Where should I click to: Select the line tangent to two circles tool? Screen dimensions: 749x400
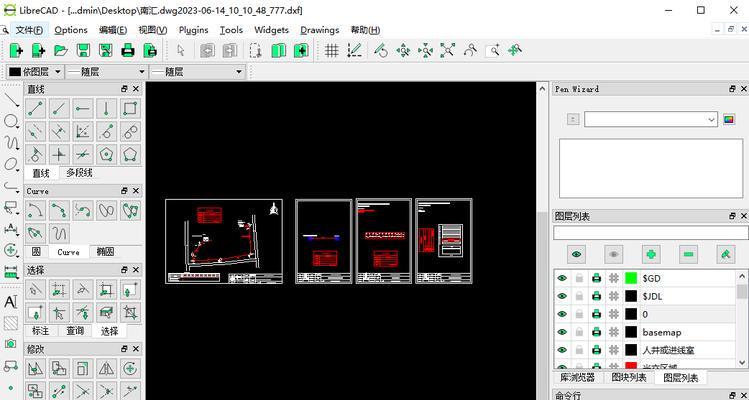(x=130, y=131)
